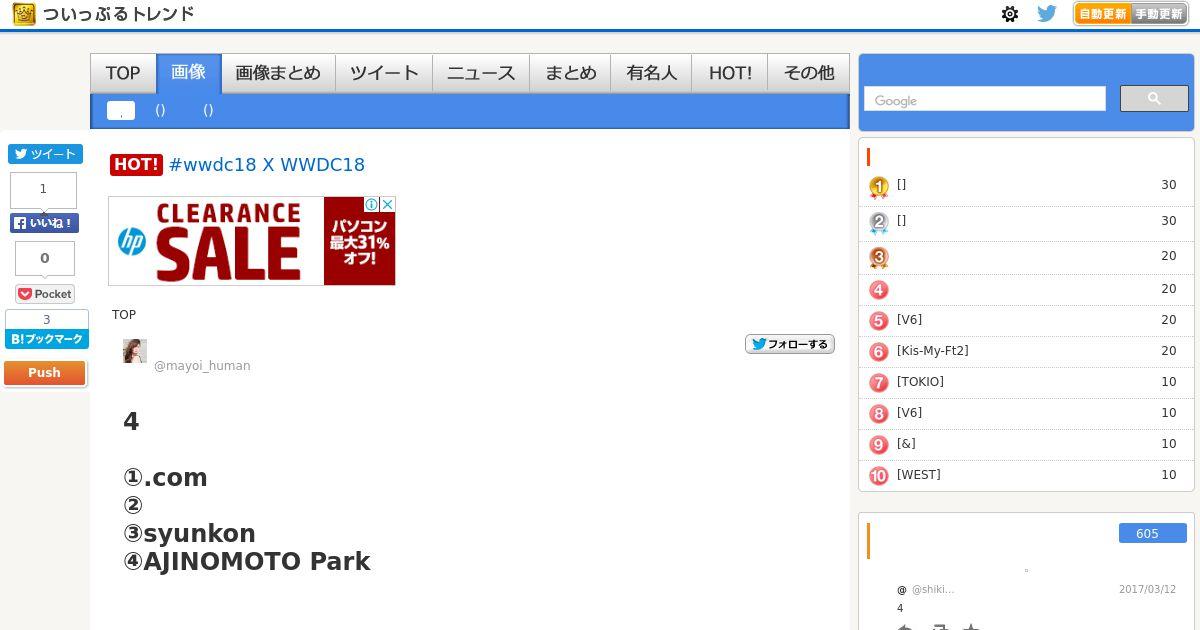The height and width of the screenshot is (630, 1200).
Task: Click the small TOP breadcrumb link
Action: coord(124,315)
